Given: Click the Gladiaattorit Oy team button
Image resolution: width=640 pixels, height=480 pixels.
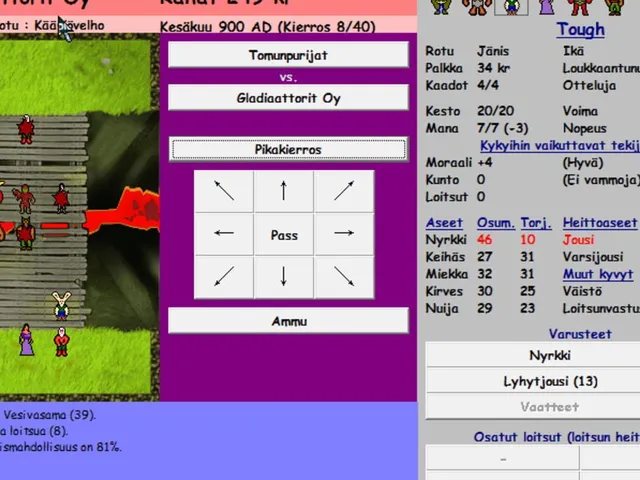Looking at the screenshot, I should click(x=288, y=98).
